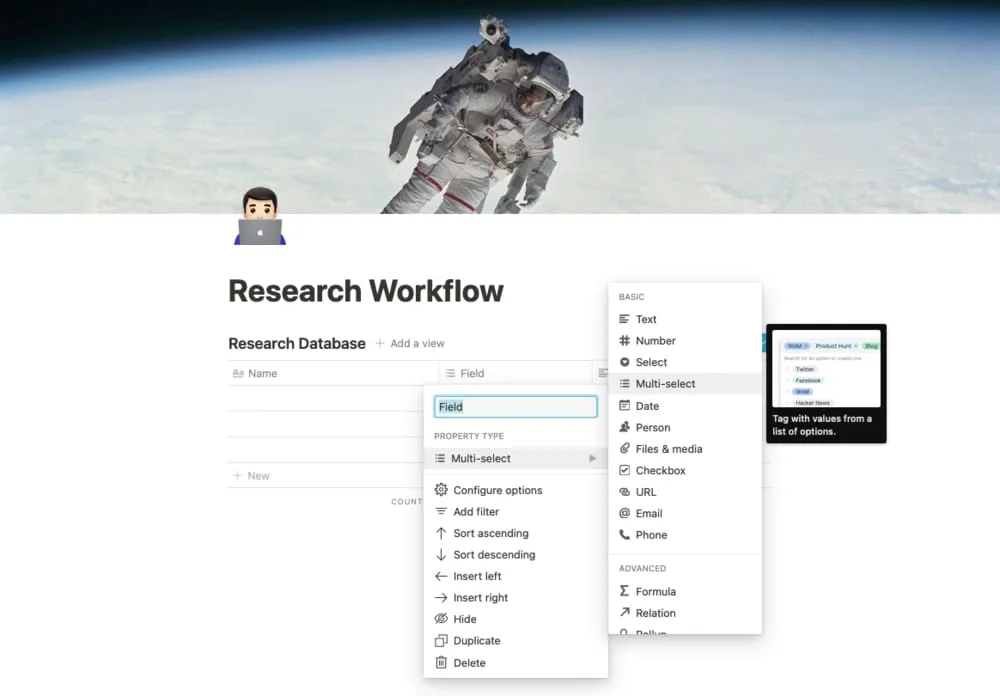Click the astronaut cover image
The image size is (1000, 696).
click(500, 107)
